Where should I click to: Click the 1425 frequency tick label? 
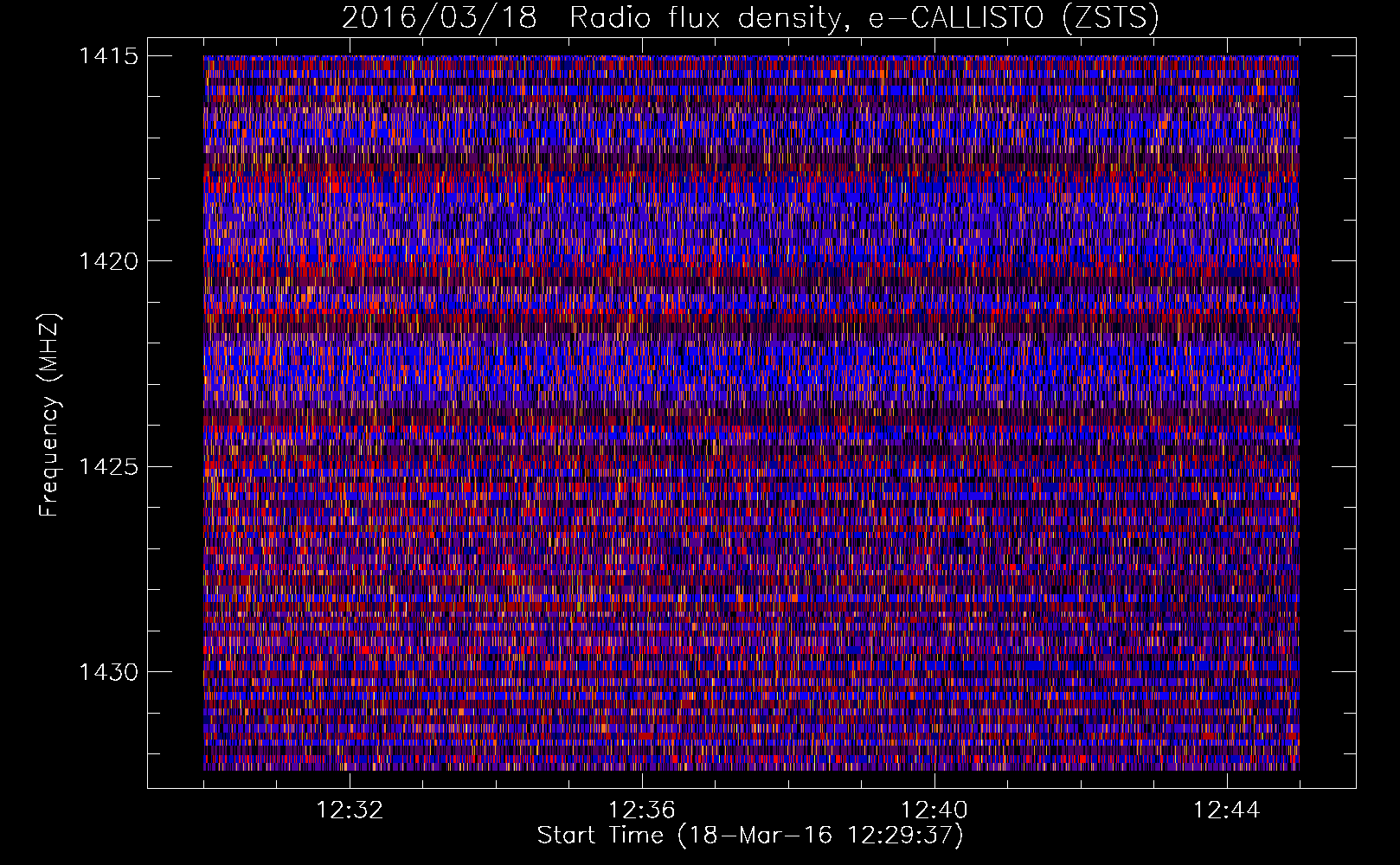[x=108, y=467]
